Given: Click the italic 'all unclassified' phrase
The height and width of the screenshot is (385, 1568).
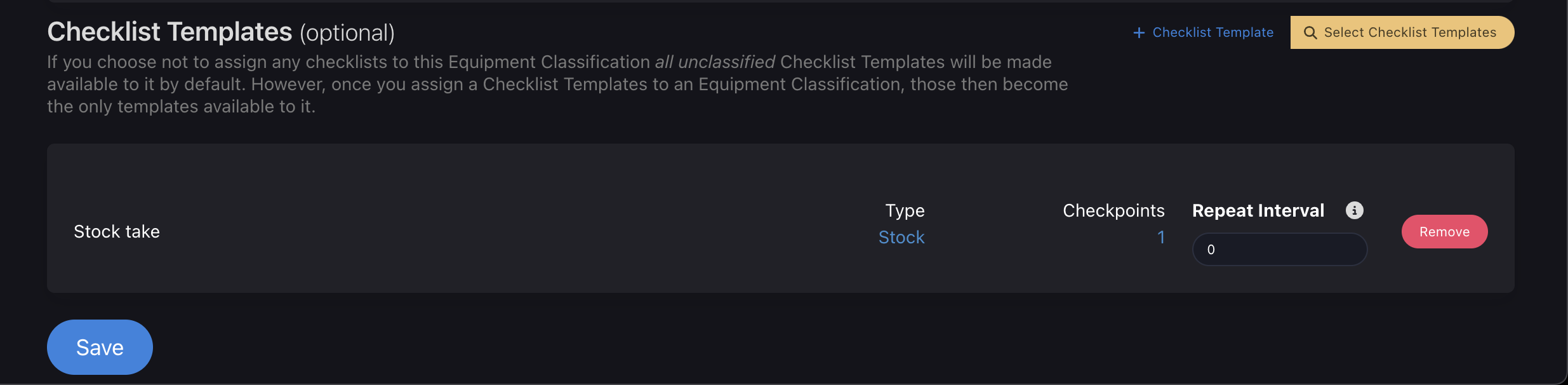Looking at the screenshot, I should point(715,62).
